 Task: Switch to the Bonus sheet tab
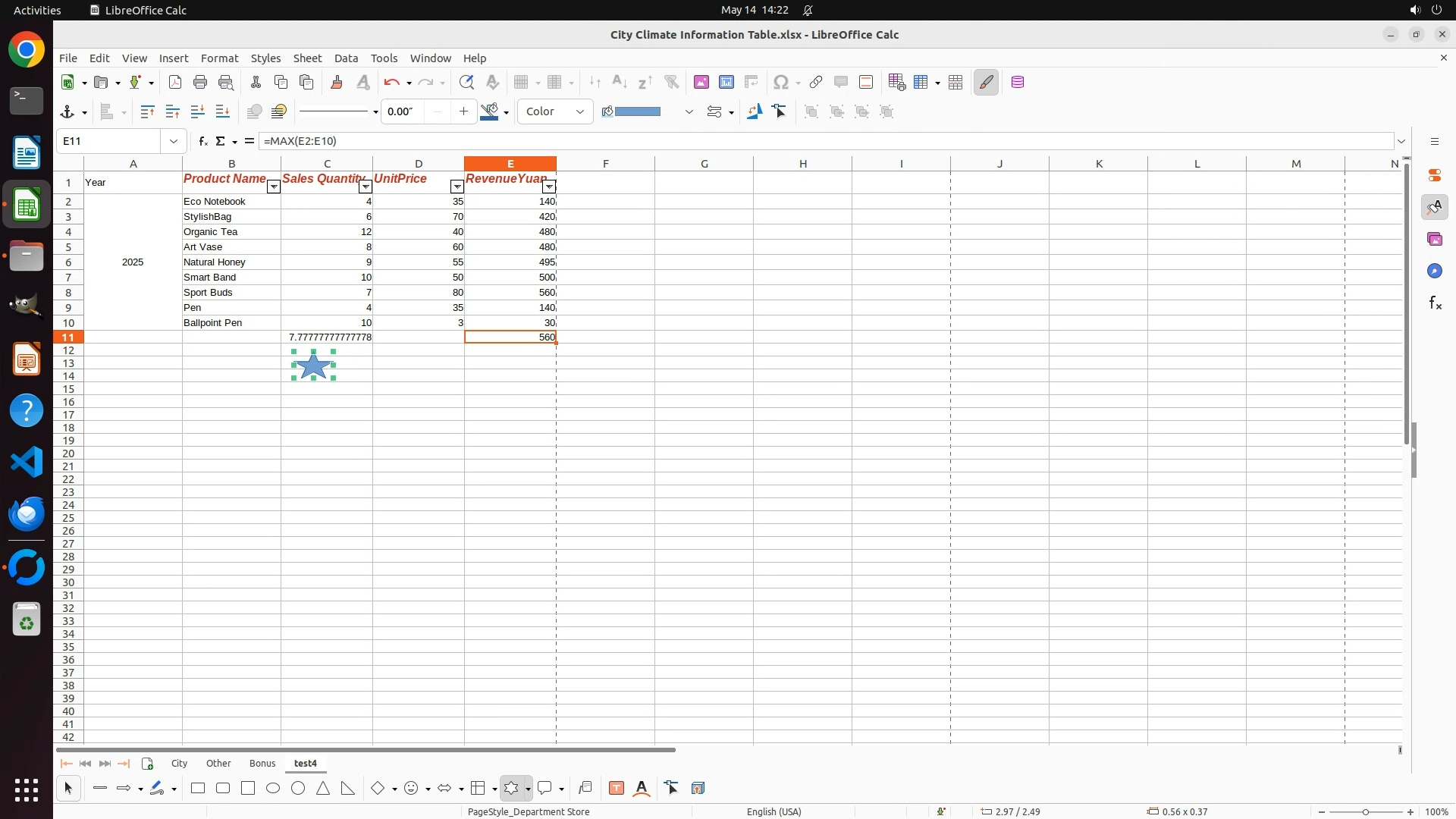coord(262,764)
